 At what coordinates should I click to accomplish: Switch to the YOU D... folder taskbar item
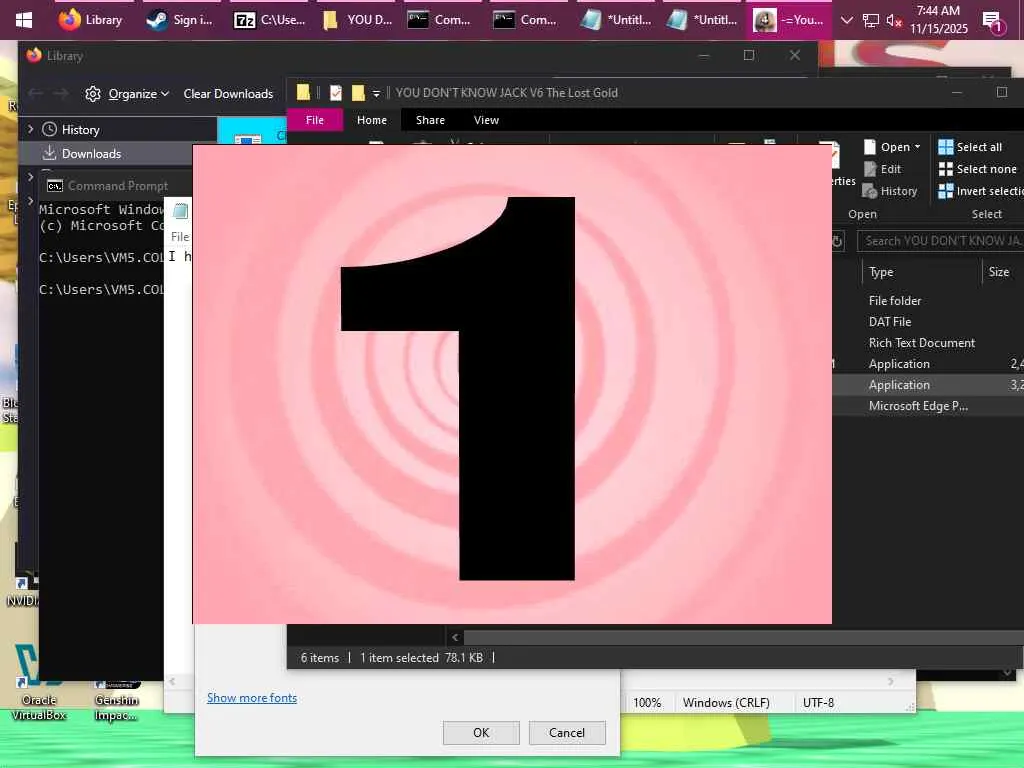pyautogui.click(x=357, y=20)
